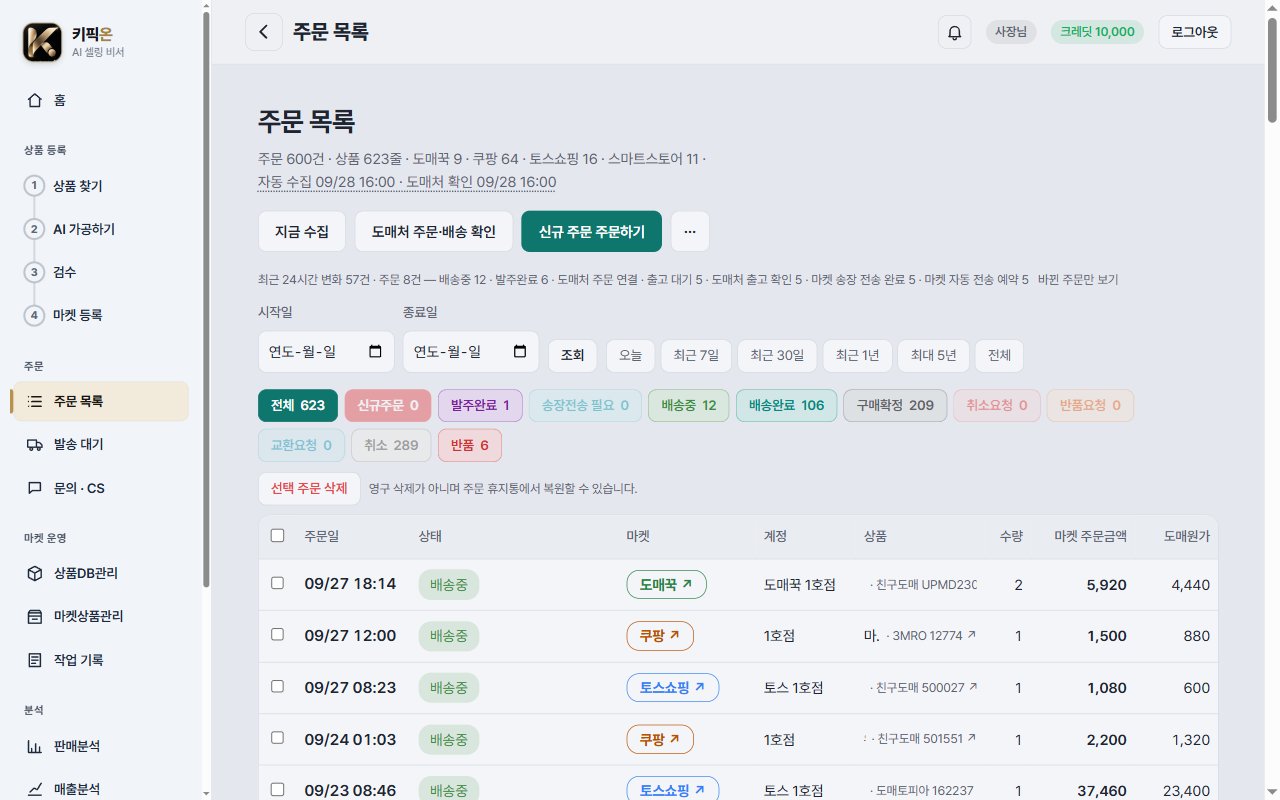Toggle the select-all checkbox in table header

pos(278,536)
